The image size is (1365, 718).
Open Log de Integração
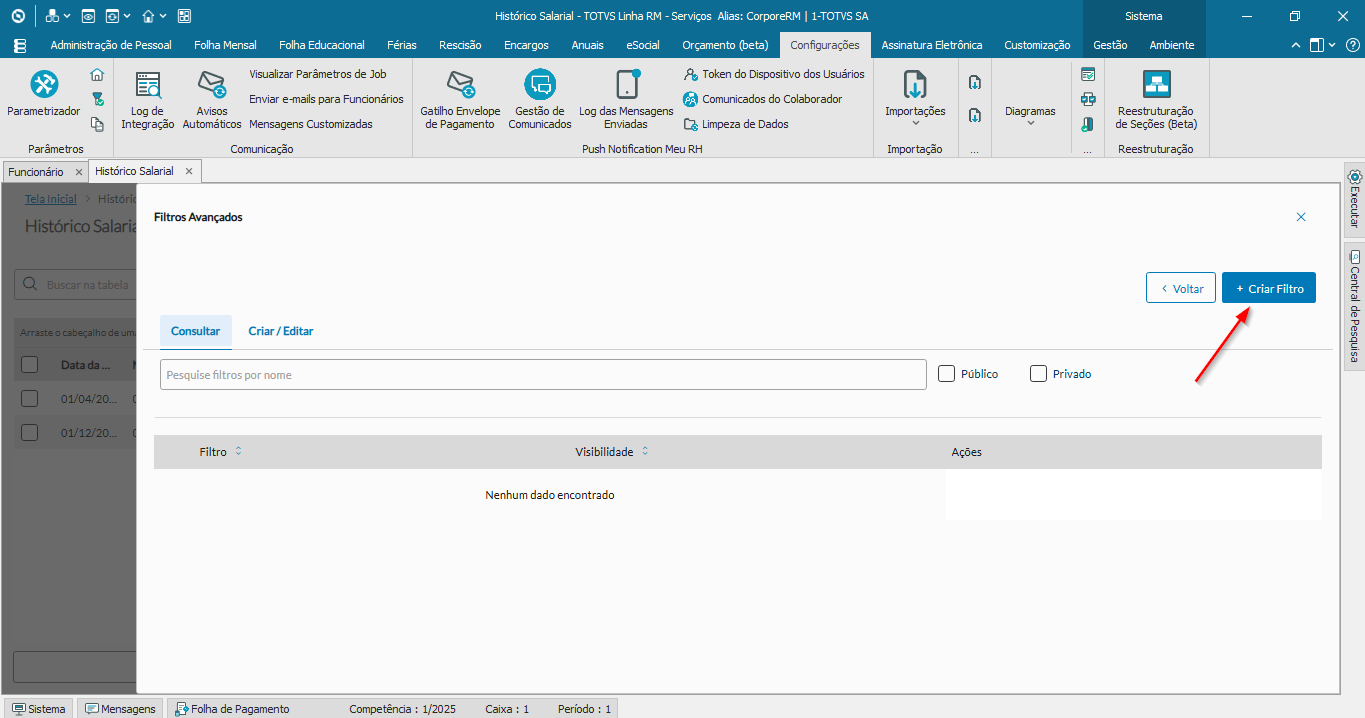[x=148, y=100]
